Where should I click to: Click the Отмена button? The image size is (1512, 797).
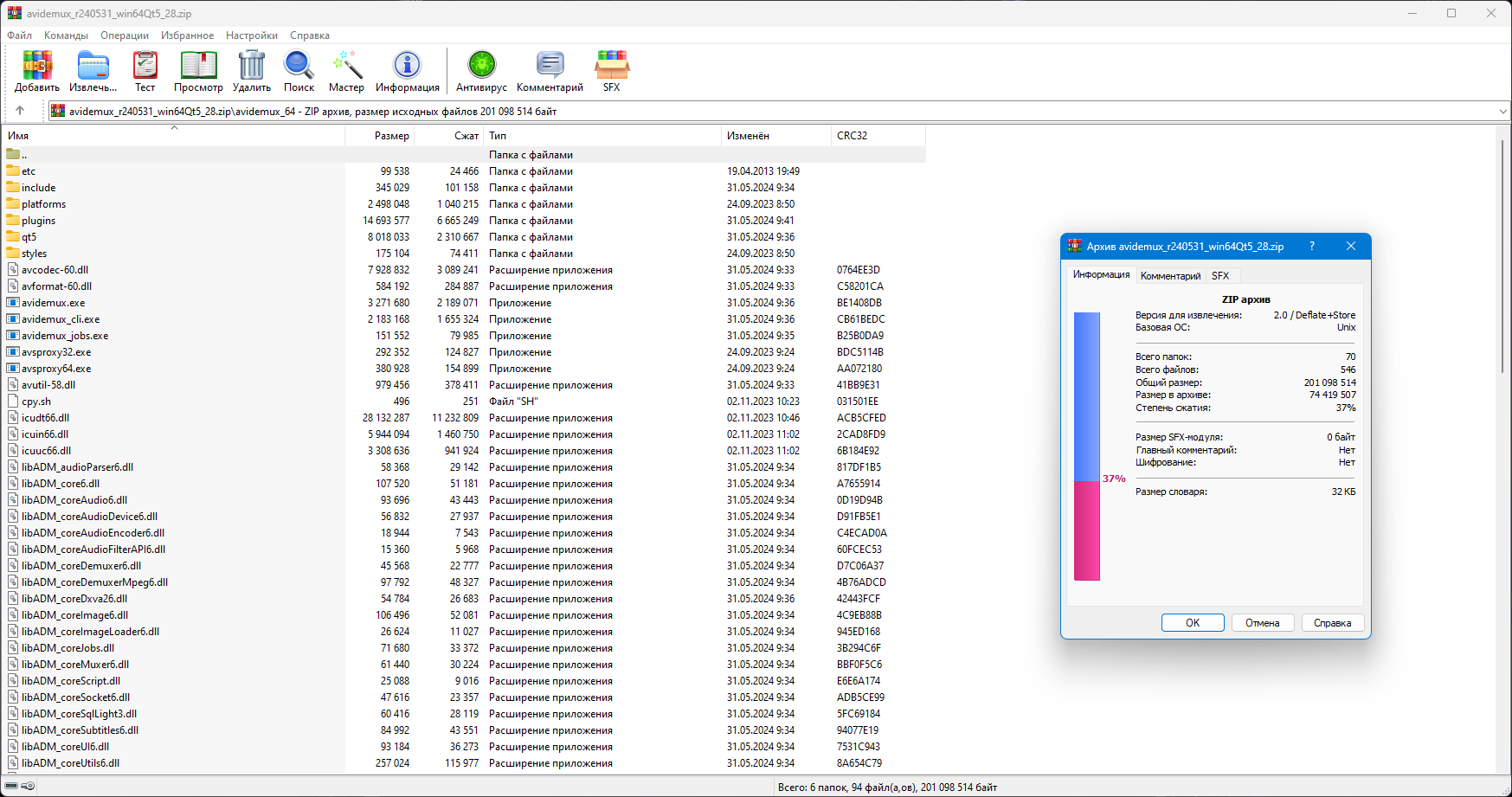pyautogui.click(x=1262, y=623)
